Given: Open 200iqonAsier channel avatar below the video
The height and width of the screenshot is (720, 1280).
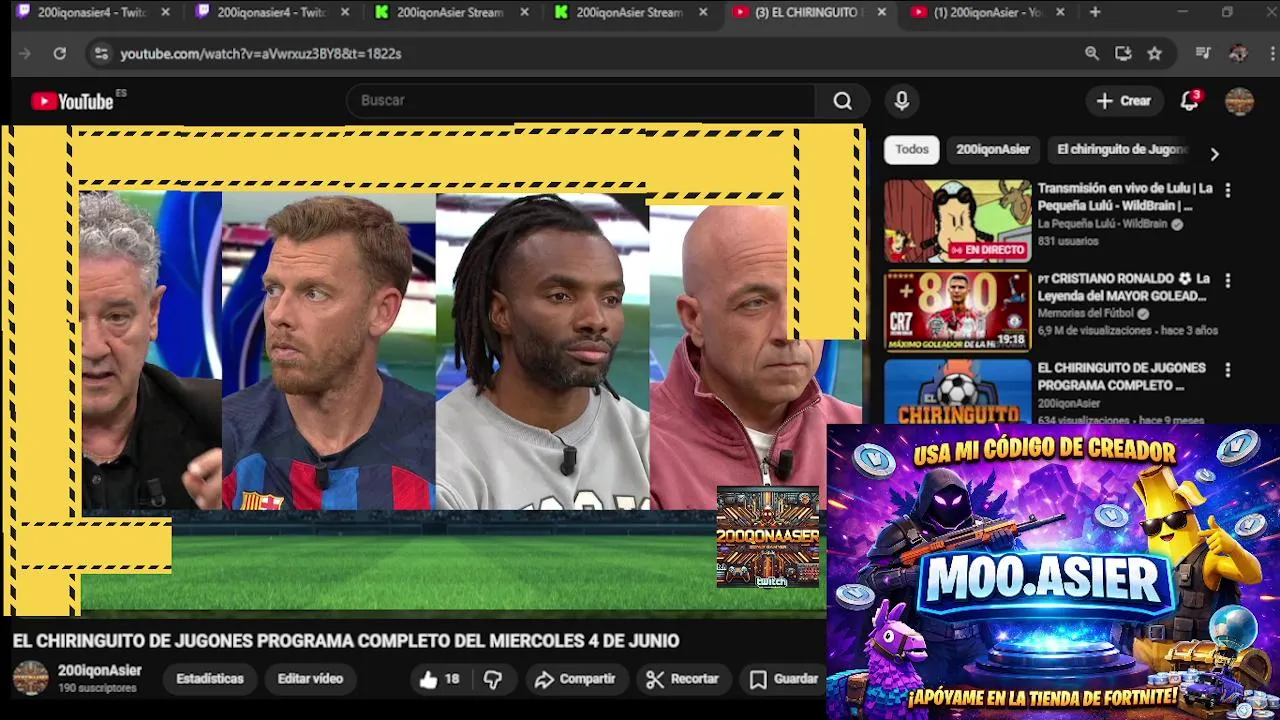Looking at the screenshot, I should pos(30,678).
